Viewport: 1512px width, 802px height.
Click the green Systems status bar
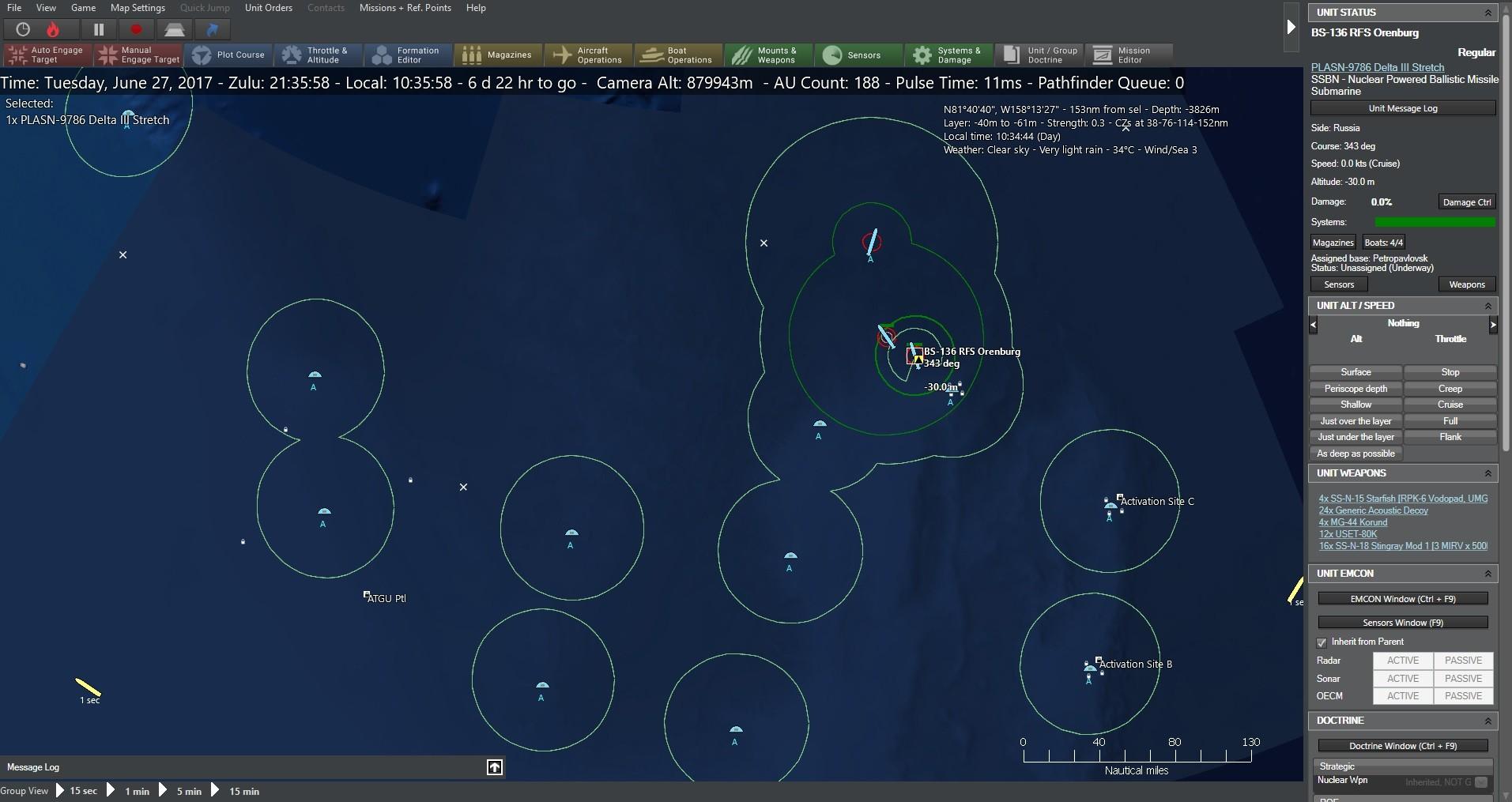tap(1434, 222)
